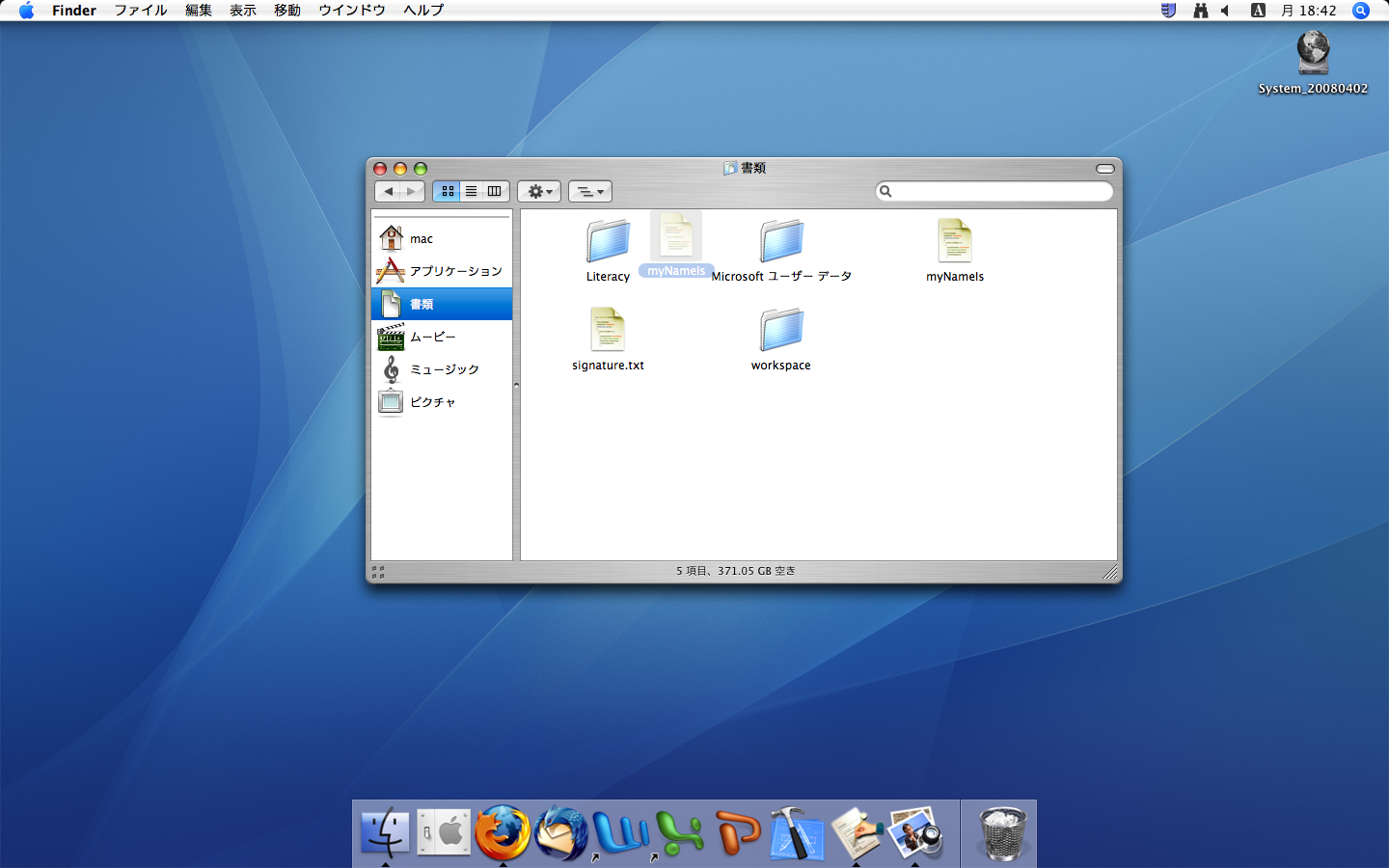Switch Finder to list view
The width and height of the screenshot is (1389, 868).
point(471,191)
